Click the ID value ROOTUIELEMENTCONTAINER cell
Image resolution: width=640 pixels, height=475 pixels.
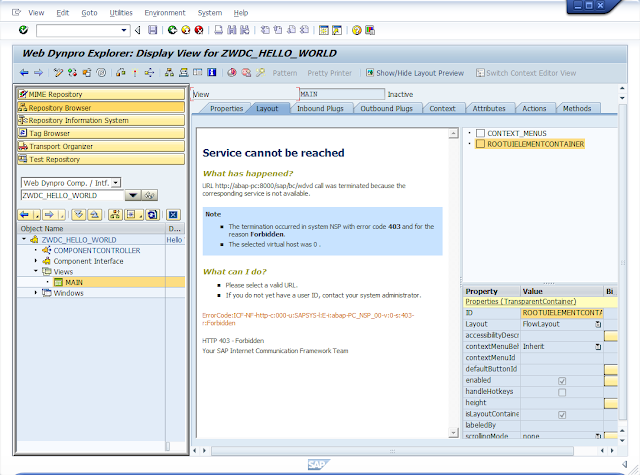562,313
